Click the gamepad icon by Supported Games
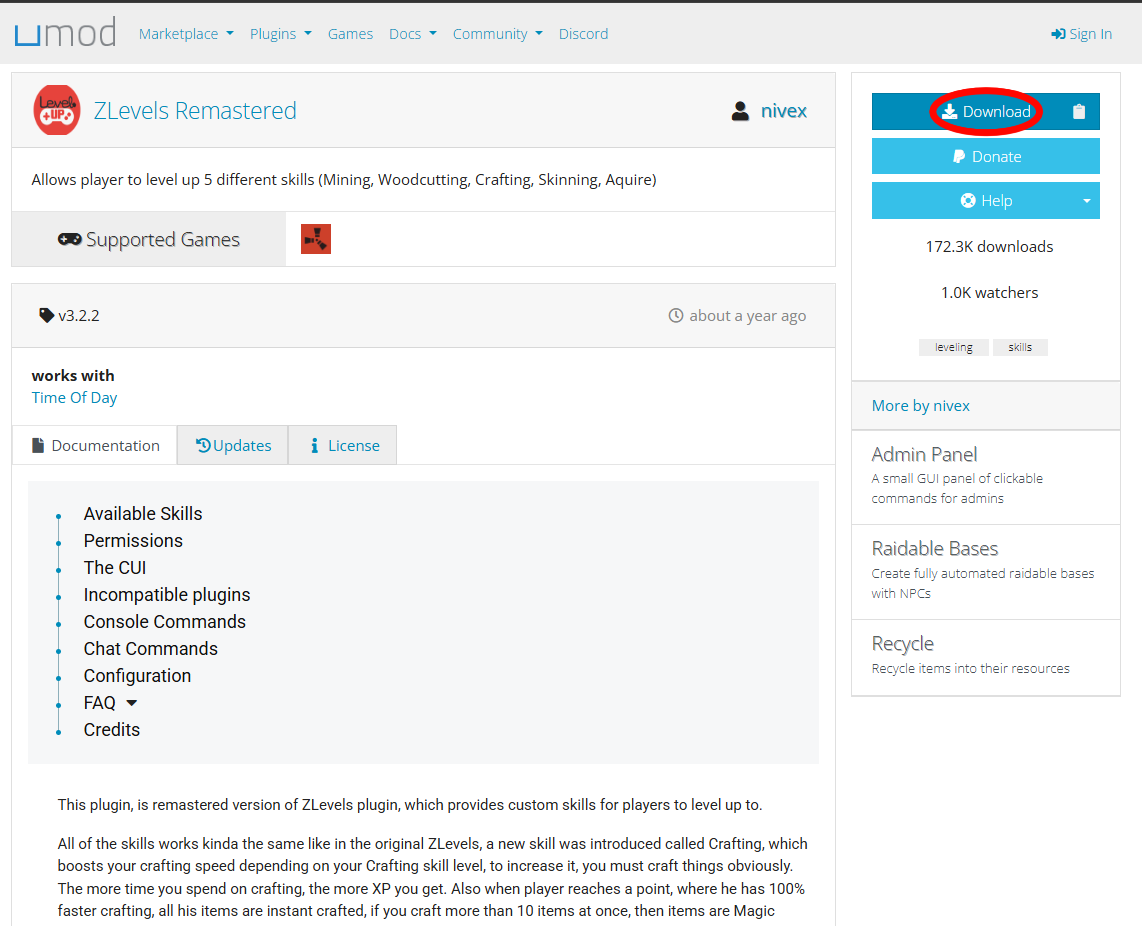Viewport: 1142px width, 926px height. point(70,239)
